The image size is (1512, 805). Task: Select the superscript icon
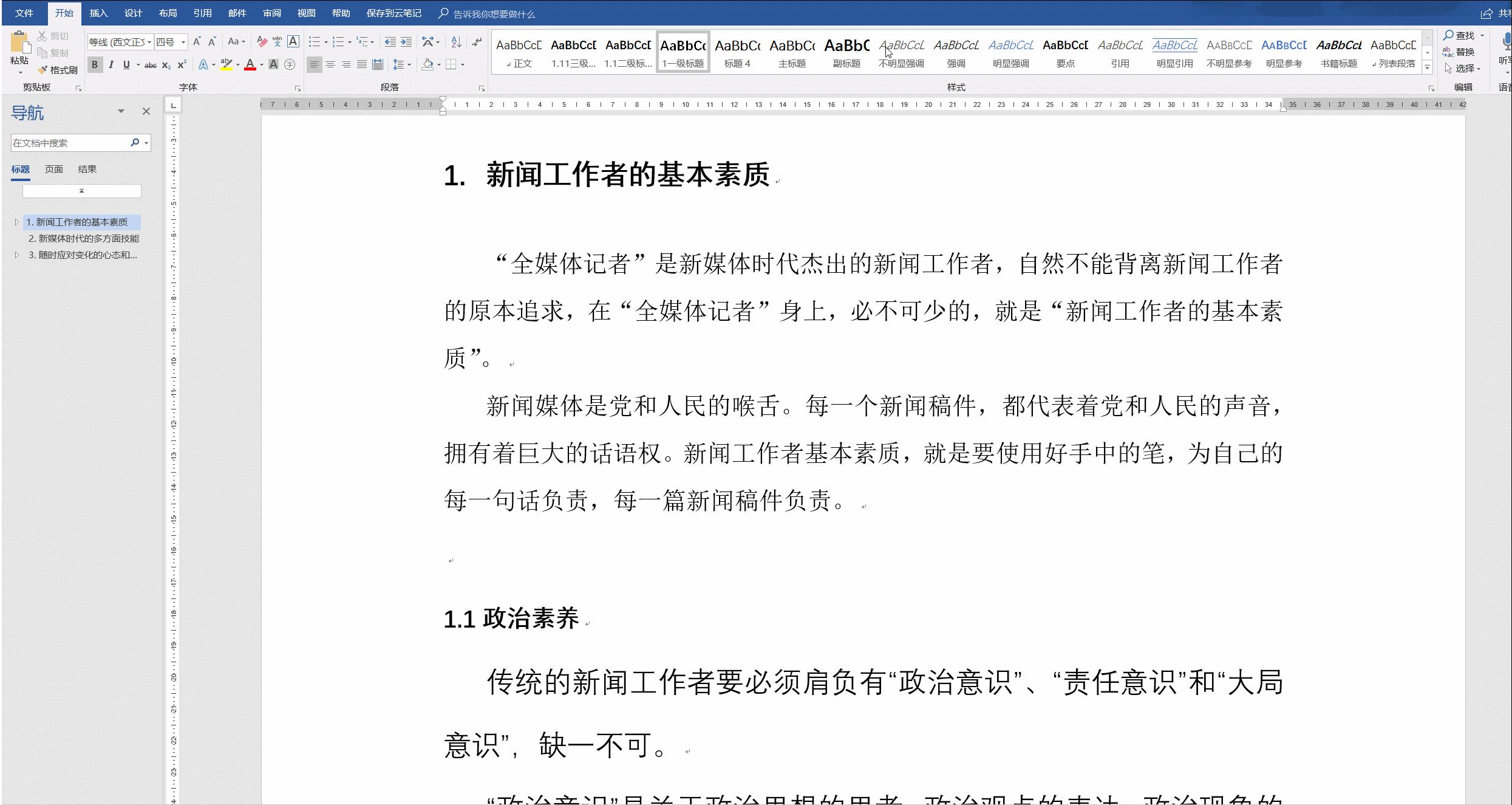pyautogui.click(x=180, y=64)
